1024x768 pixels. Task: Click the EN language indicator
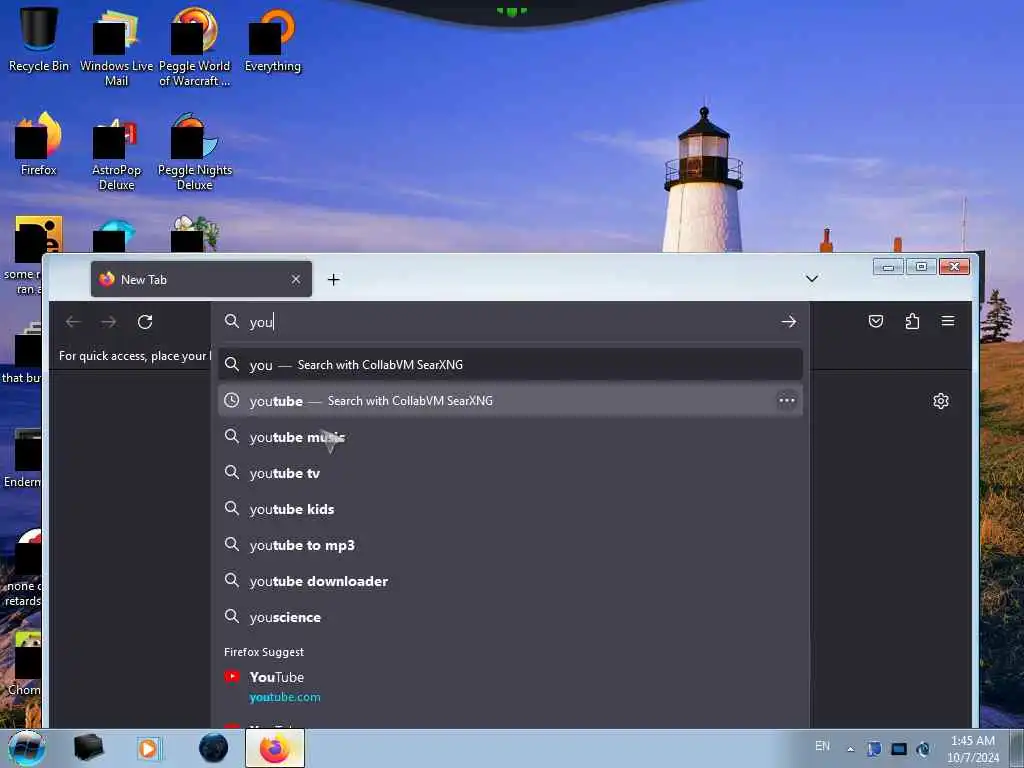click(822, 746)
